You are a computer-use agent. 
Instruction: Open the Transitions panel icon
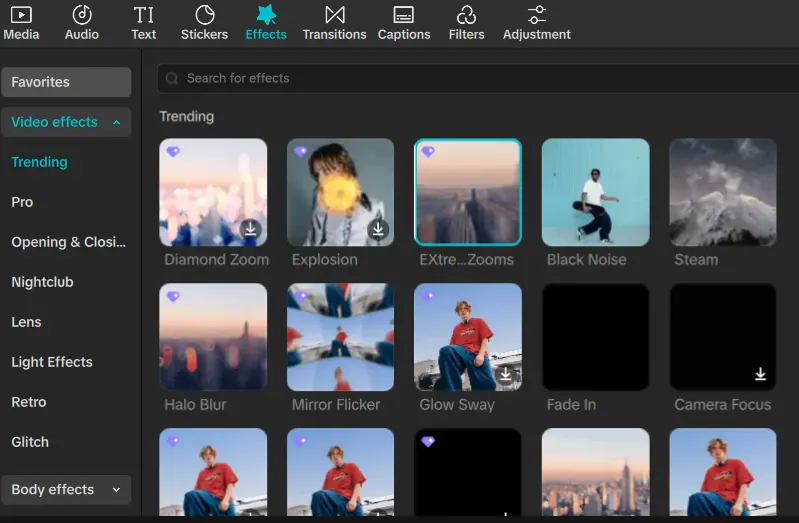tap(334, 15)
